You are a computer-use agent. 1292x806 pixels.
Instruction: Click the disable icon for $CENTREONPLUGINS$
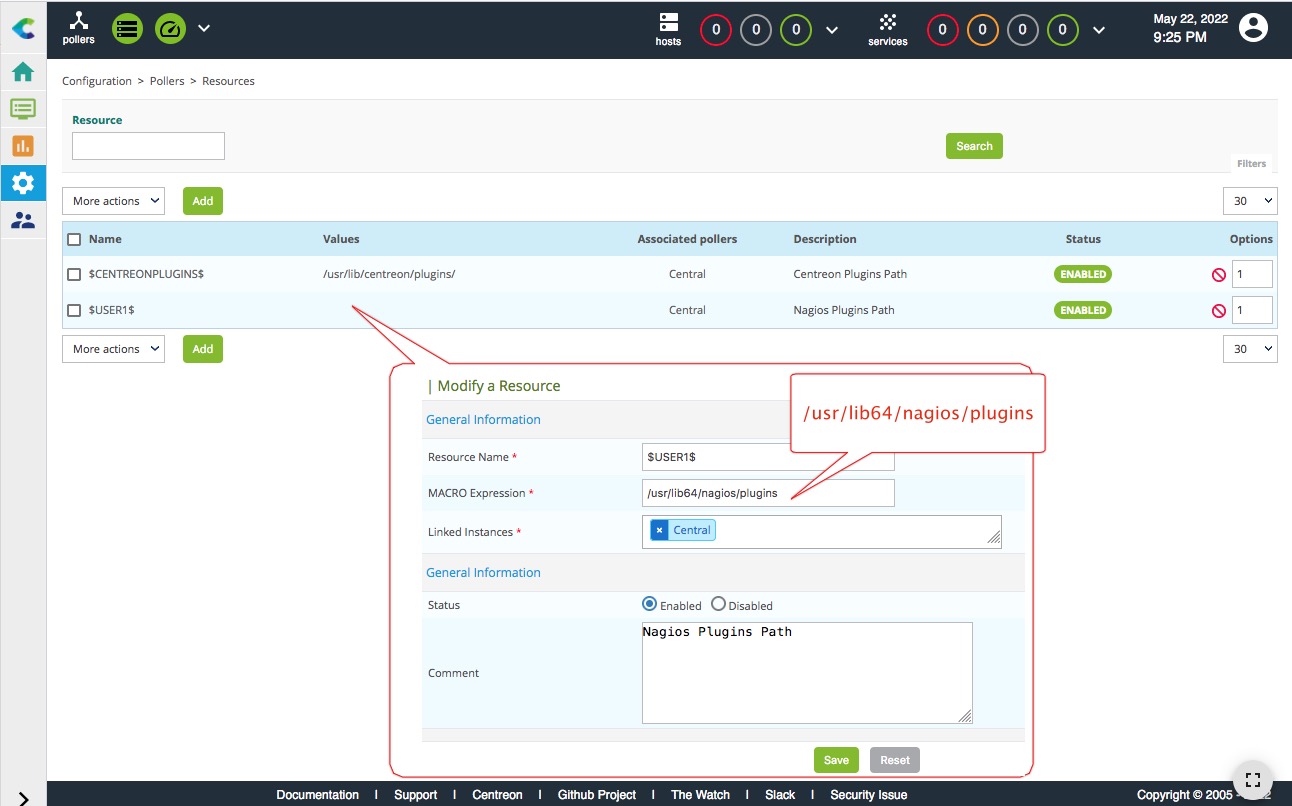[1218, 274]
